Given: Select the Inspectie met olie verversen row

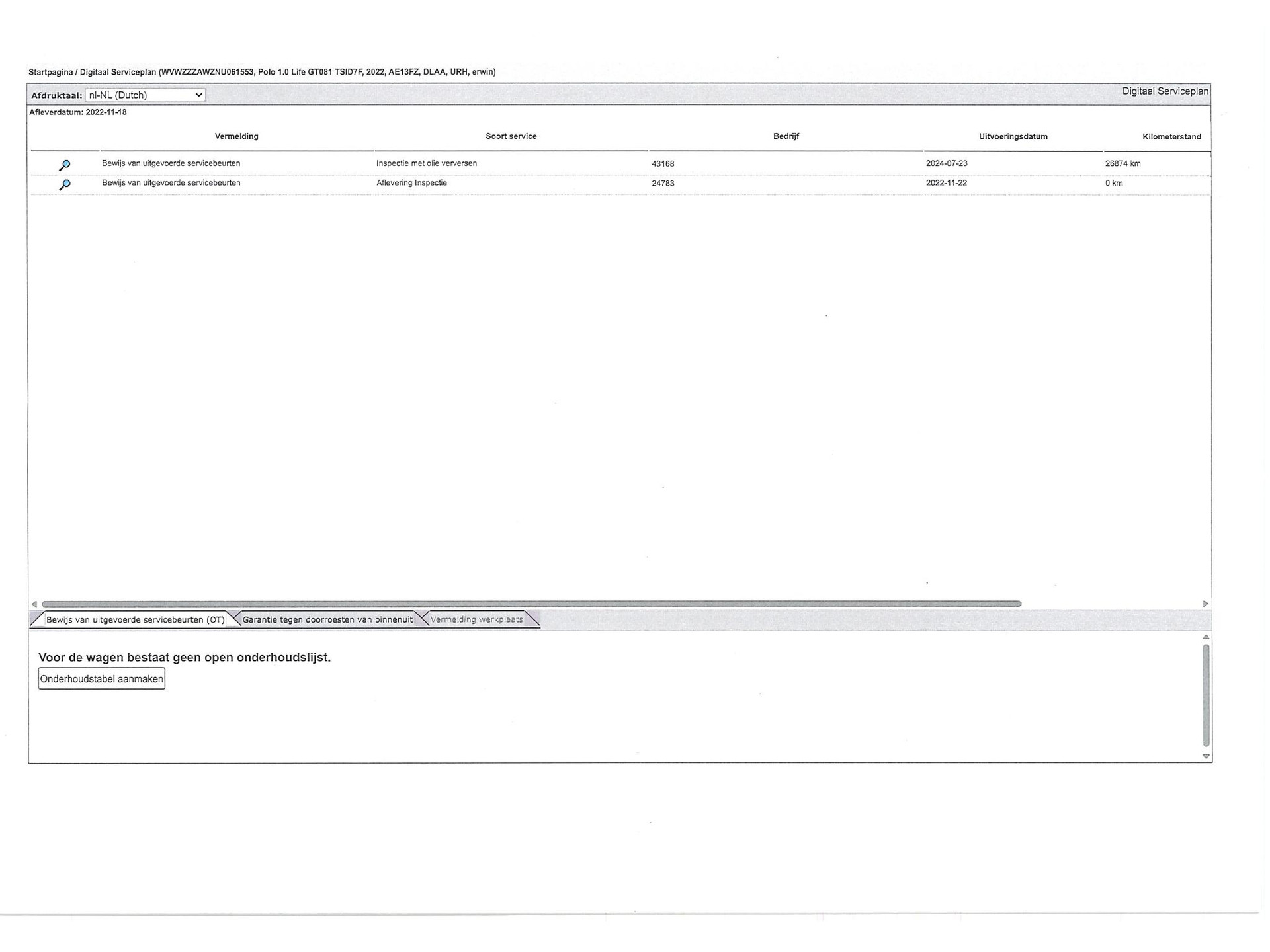Looking at the screenshot, I should (426, 163).
